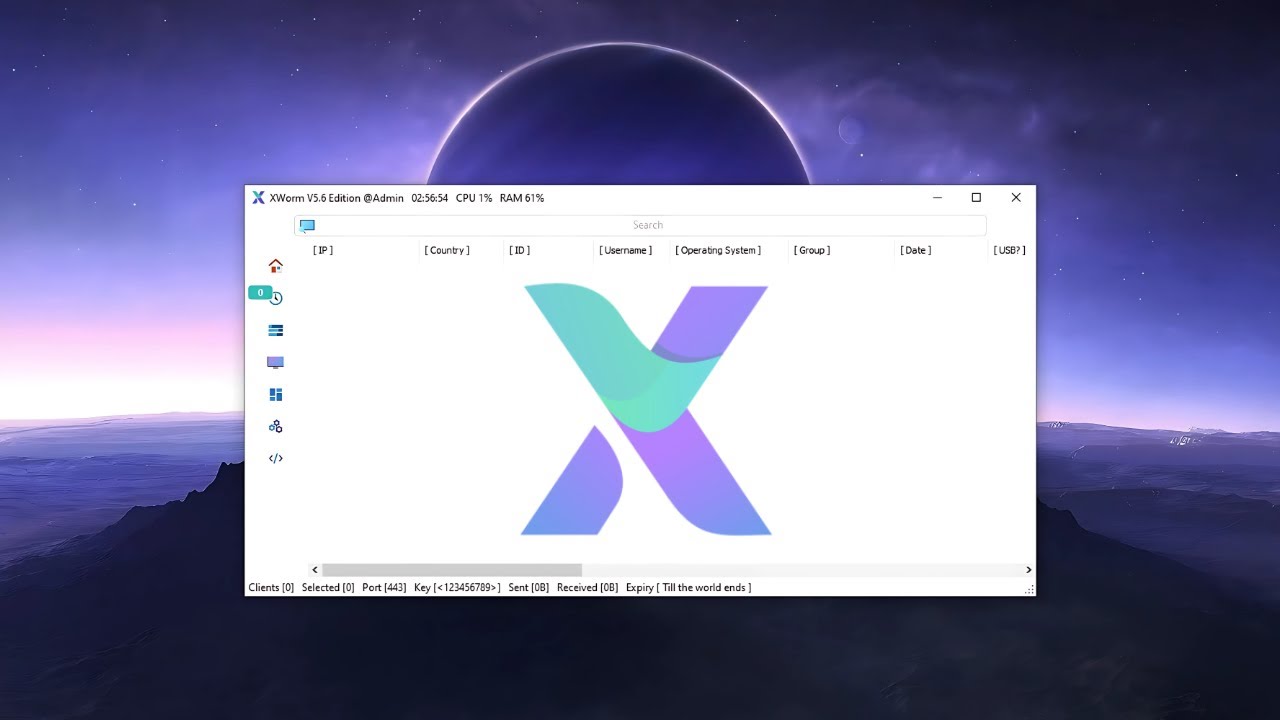Click the XWorm logo in the title bar
Image resolution: width=1280 pixels, height=720 pixels.
coord(258,198)
